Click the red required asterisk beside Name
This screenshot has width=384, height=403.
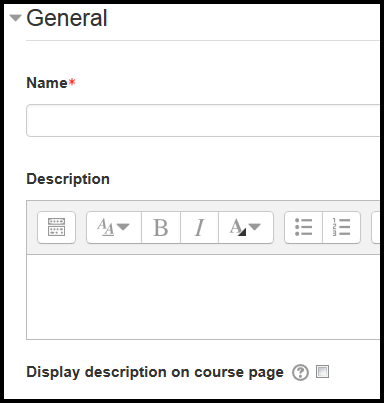pyautogui.click(x=72, y=82)
